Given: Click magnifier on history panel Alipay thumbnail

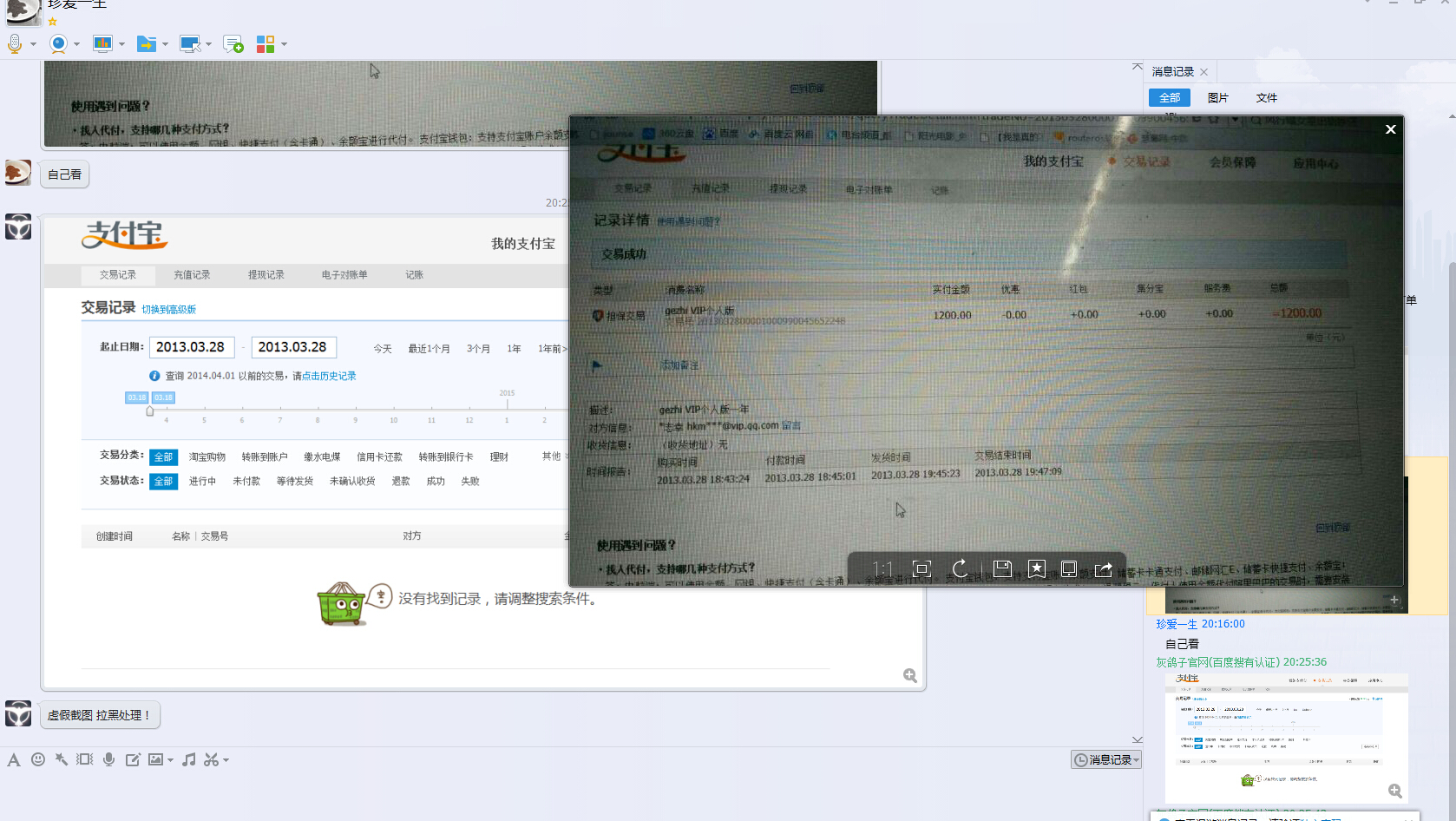Looking at the screenshot, I should 1395,791.
